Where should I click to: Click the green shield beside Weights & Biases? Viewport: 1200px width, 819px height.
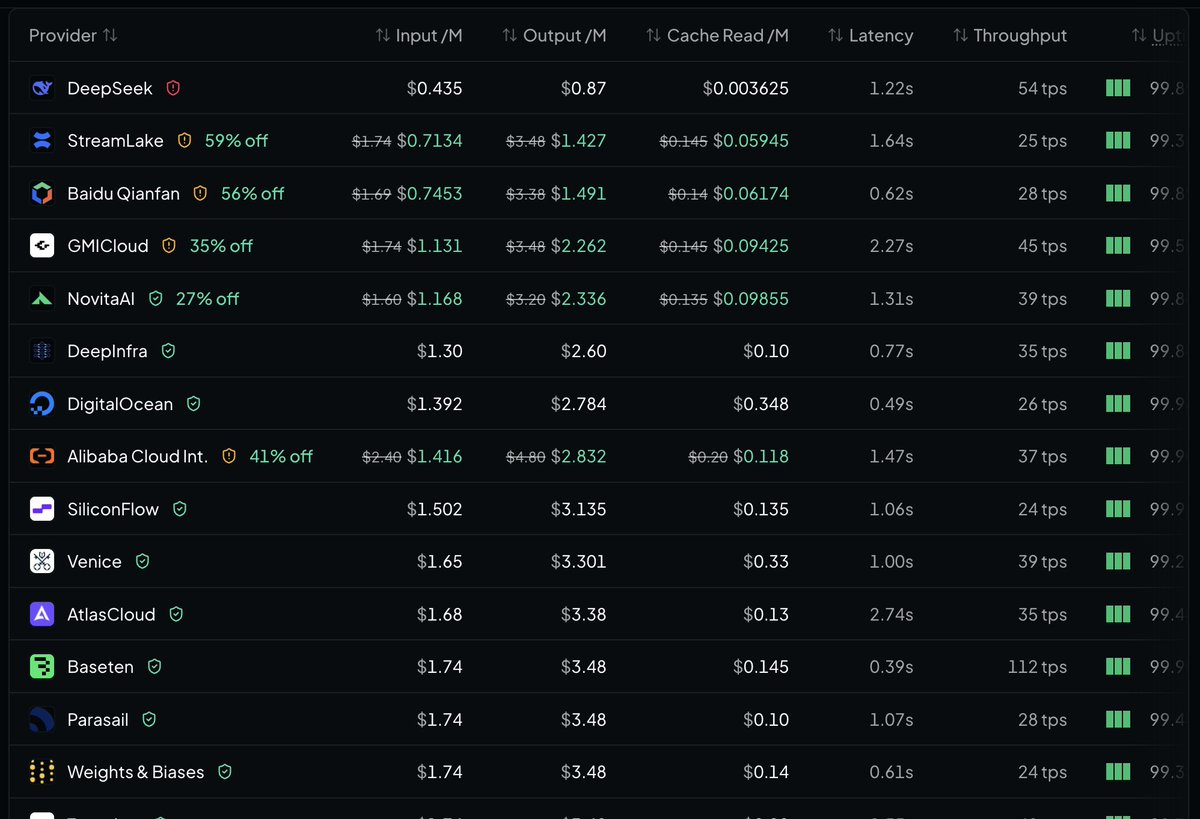pos(225,772)
